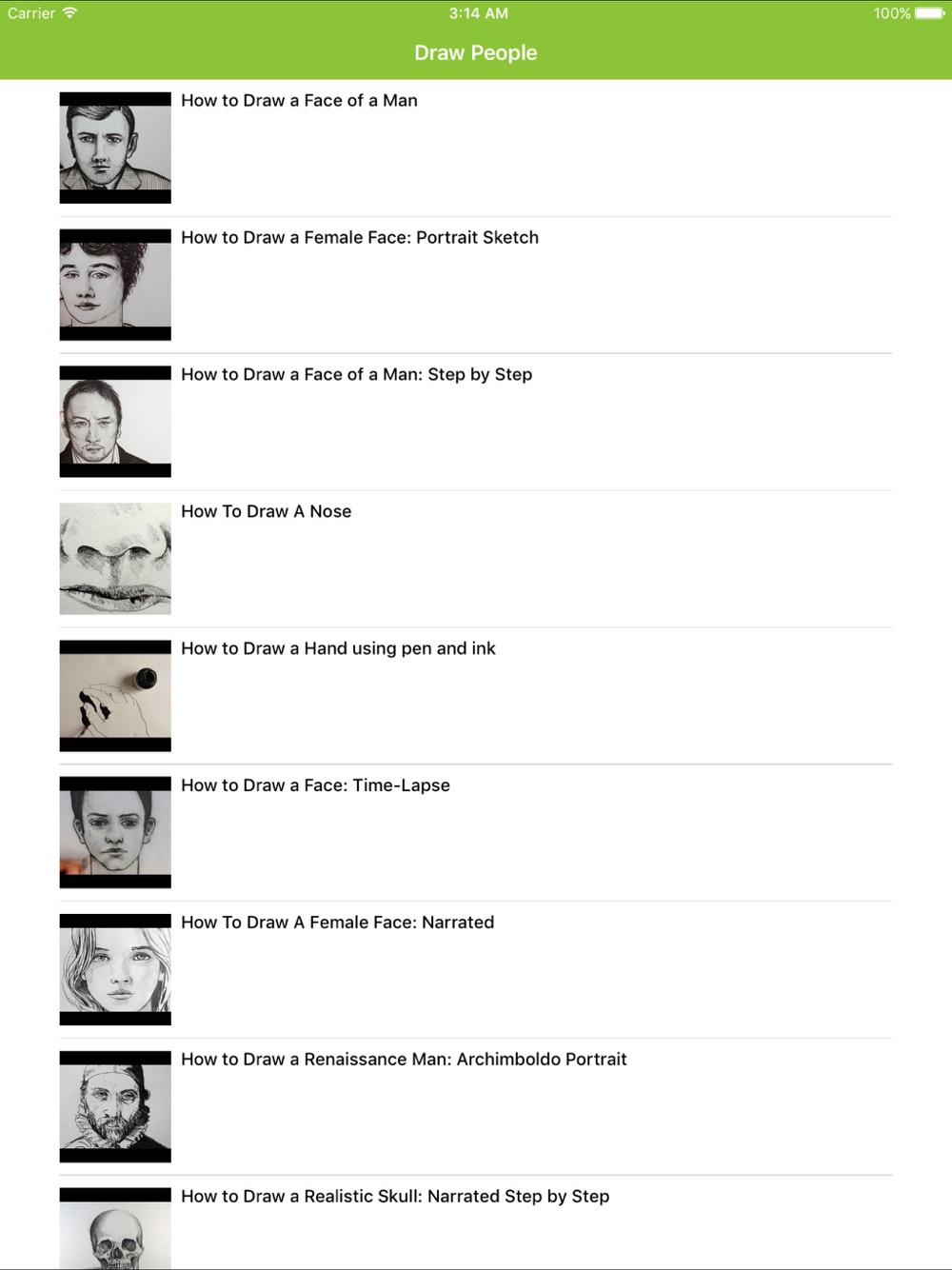Select "How to Draw a Face of a Man"
Screen dimensions: 952x1270
pos(299,101)
